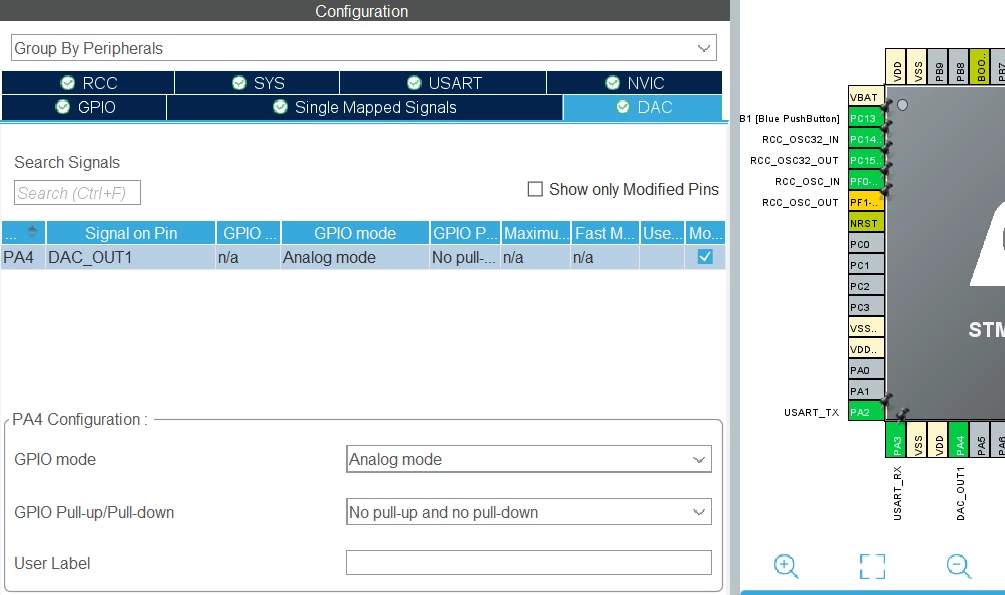The width and height of the screenshot is (1005, 595).
Task: Select pin PC13 on the chip
Action: pyautogui.click(x=866, y=118)
